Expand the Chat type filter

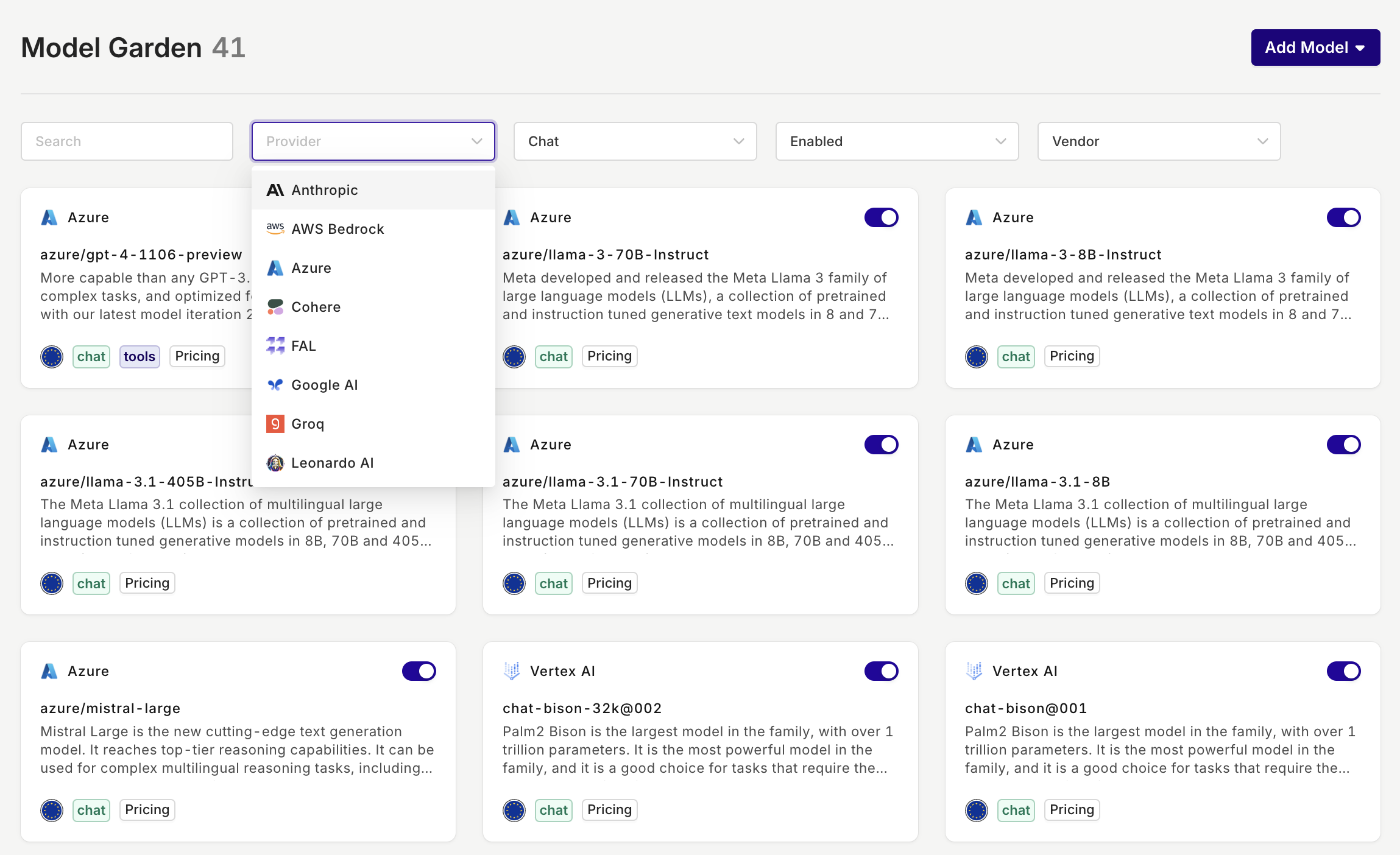point(635,141)
